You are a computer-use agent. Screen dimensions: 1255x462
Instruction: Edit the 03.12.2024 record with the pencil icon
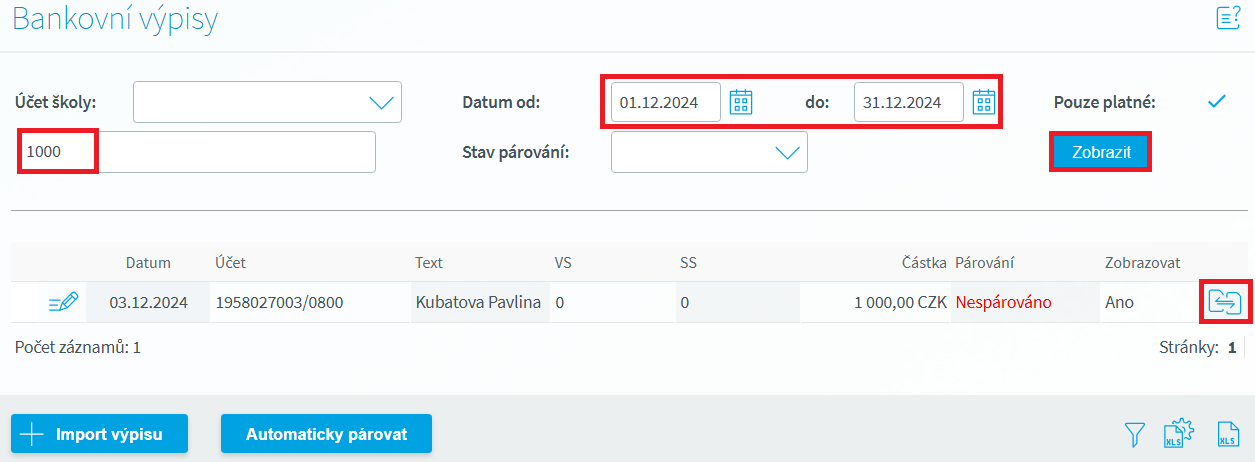pyautogui.click(x=63, y=302)
